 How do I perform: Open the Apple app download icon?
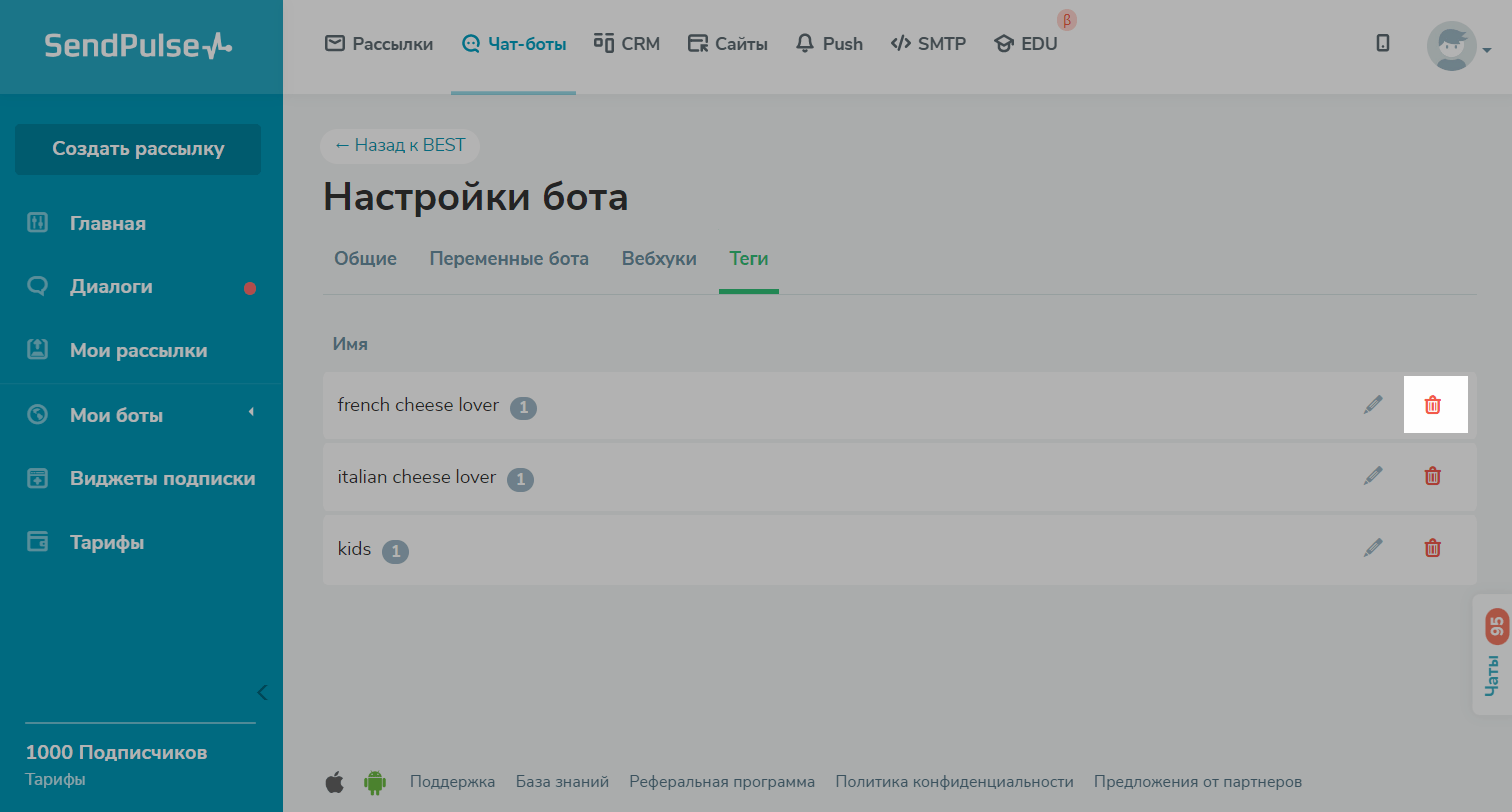tap(335, 782)
